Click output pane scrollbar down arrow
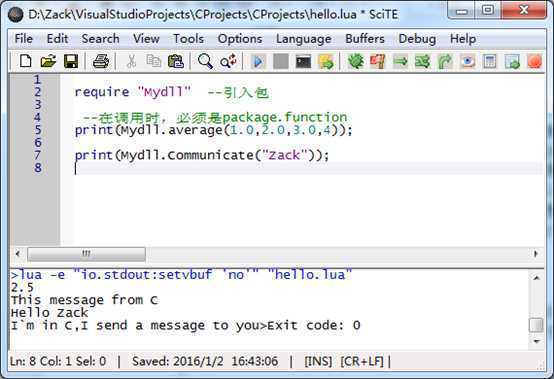 pos(536,341)
